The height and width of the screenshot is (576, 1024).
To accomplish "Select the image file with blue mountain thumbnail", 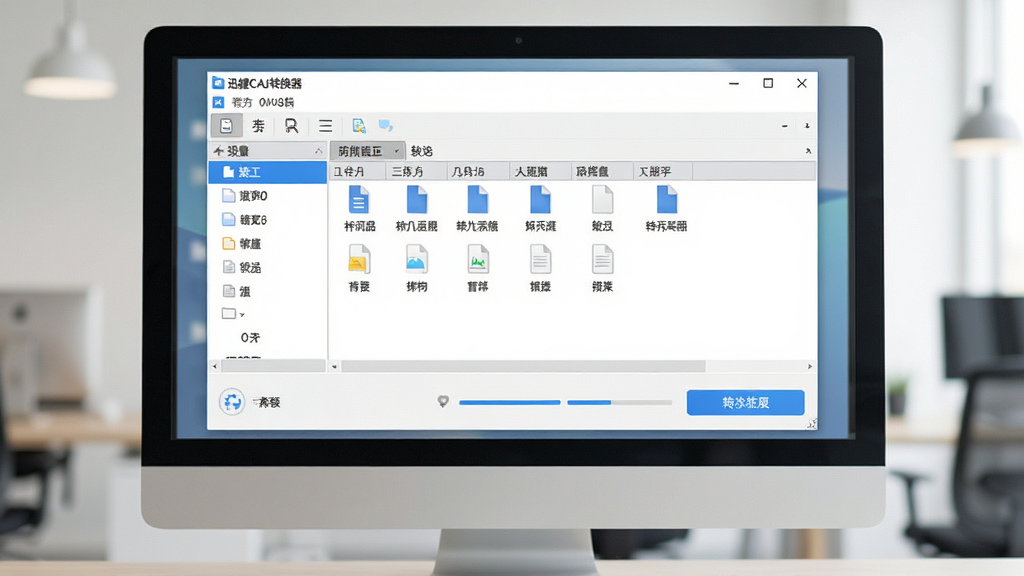I will pyautogui.click(x=416, y=259).
